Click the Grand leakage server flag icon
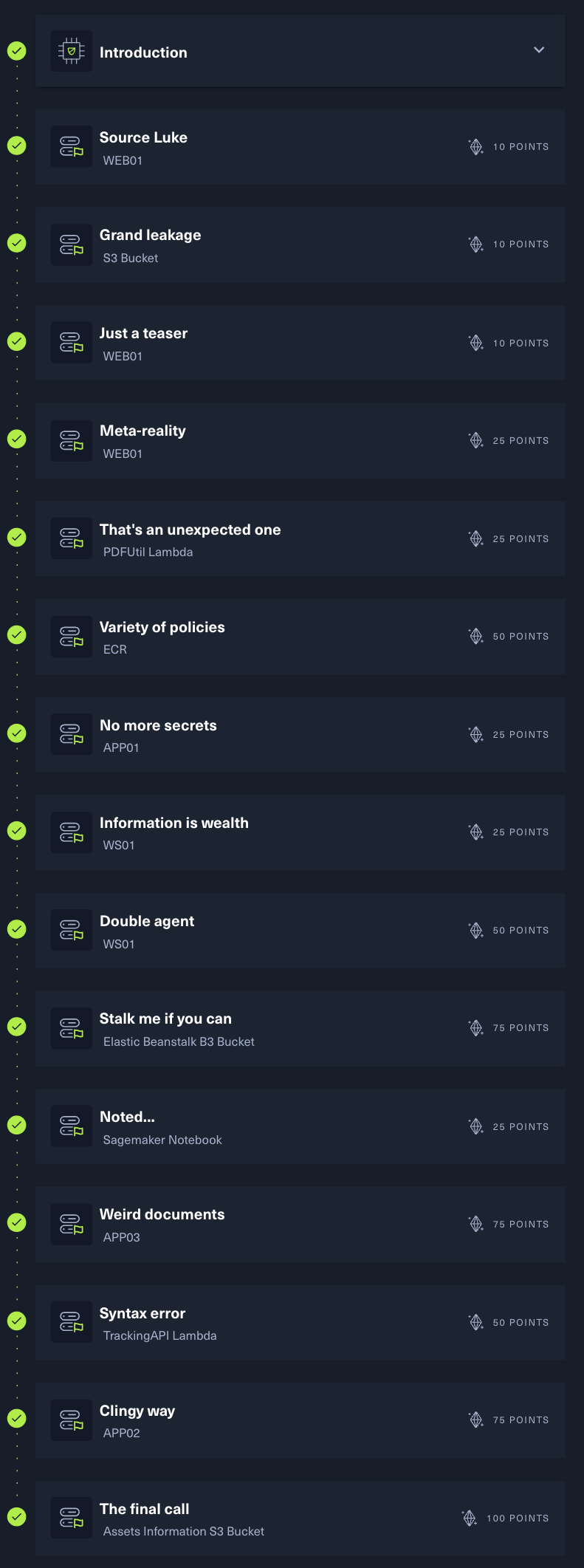This screenshot has width=584, height=1568. tap(72, 244)
